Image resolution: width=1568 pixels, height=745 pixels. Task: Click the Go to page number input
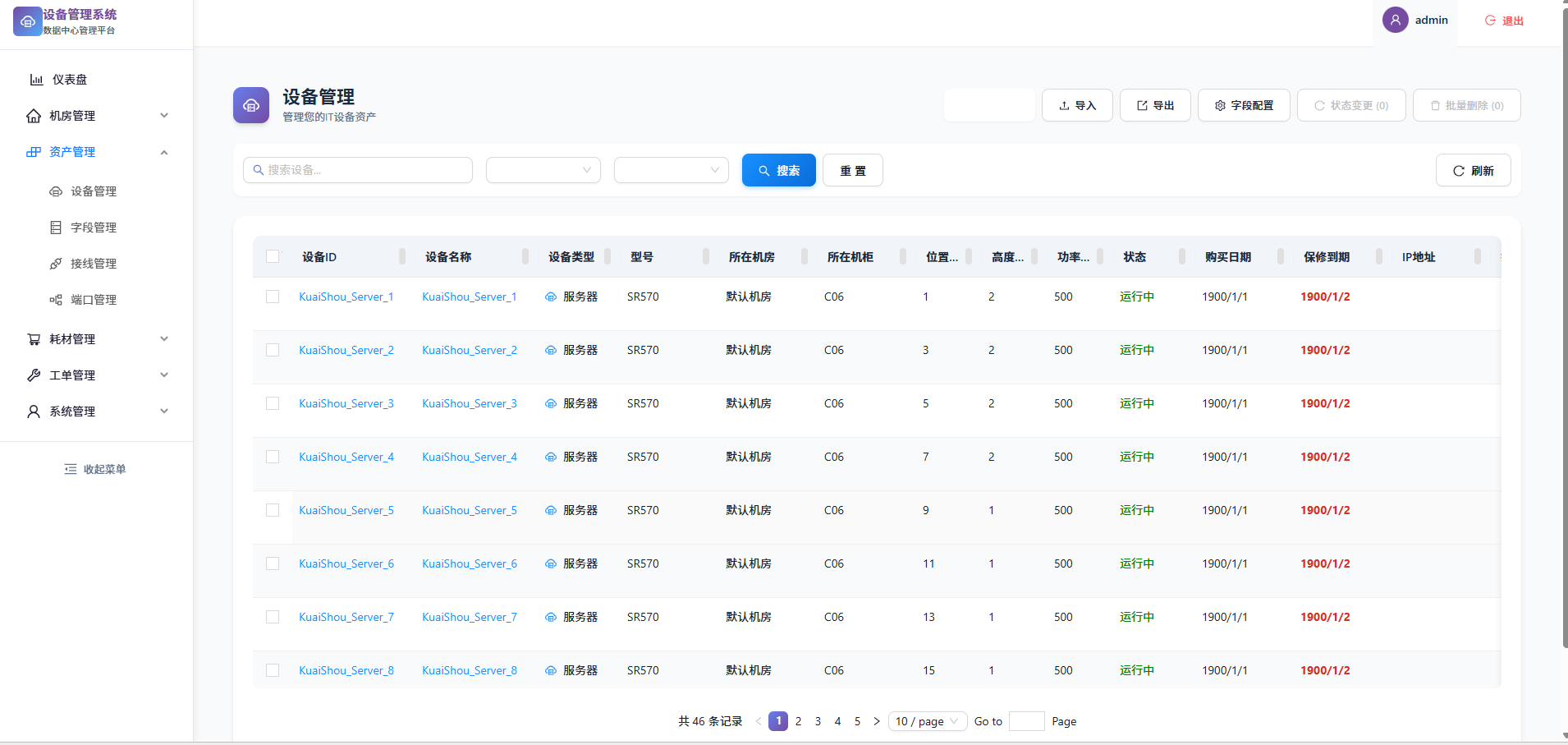click(1026, 721)
